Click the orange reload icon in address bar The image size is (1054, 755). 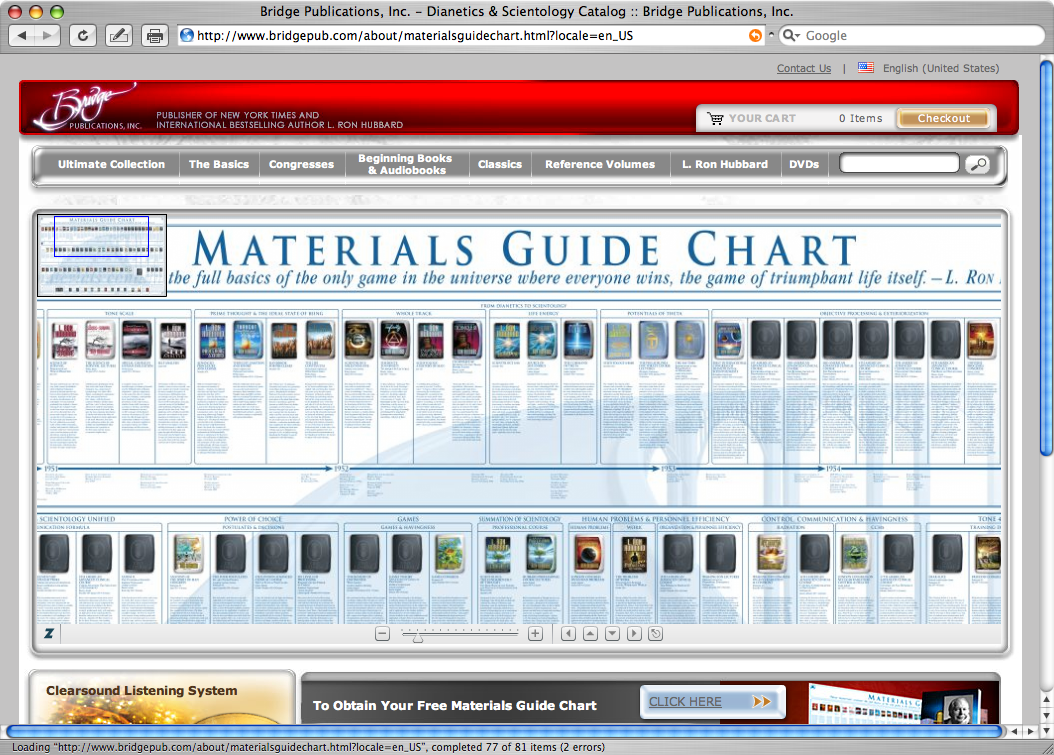(x=756, y=36)
